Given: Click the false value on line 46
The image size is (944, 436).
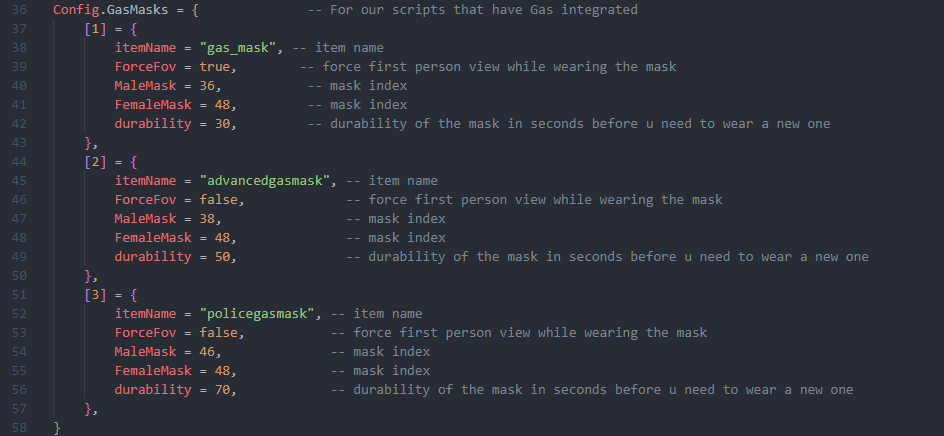Looking at the screenshot, I should [x=218, y=200].
